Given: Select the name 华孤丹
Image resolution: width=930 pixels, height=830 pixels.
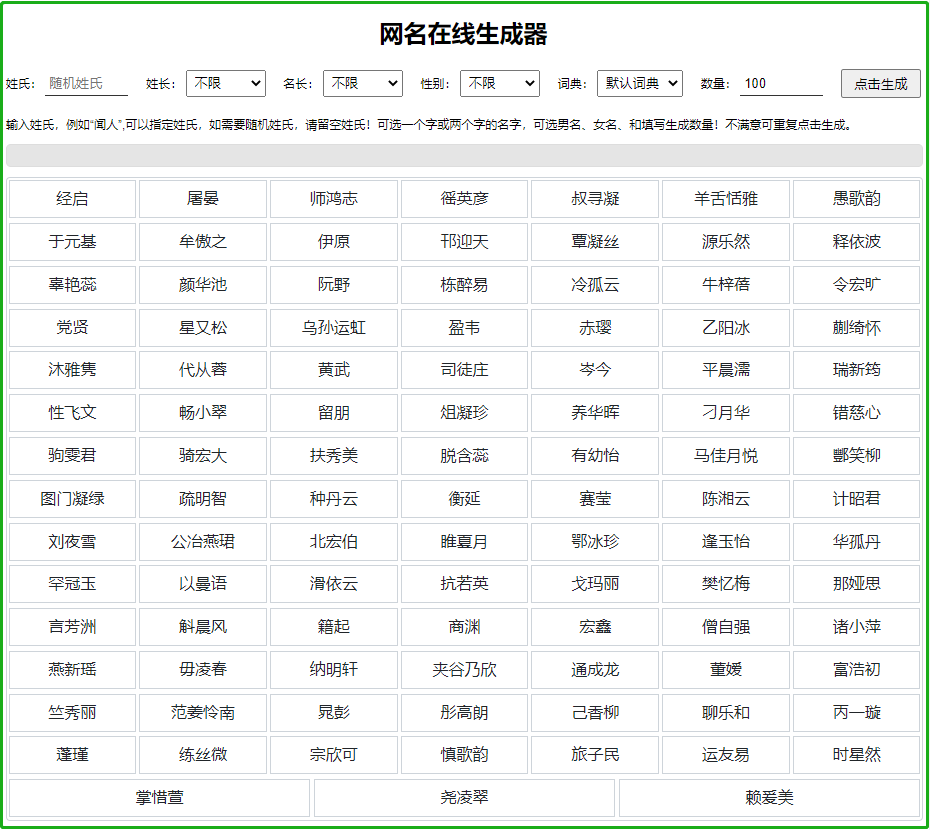Looking at the screenshot, I should click(856, 542).
